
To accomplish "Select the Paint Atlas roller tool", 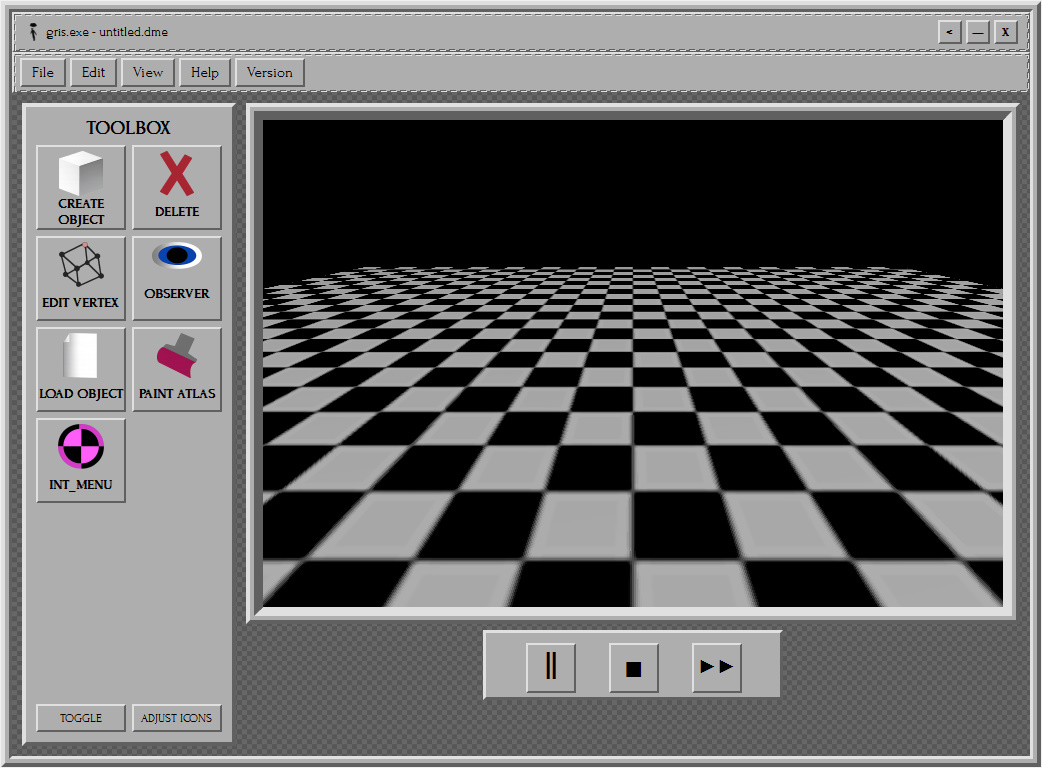I will (x=177, y=369).
